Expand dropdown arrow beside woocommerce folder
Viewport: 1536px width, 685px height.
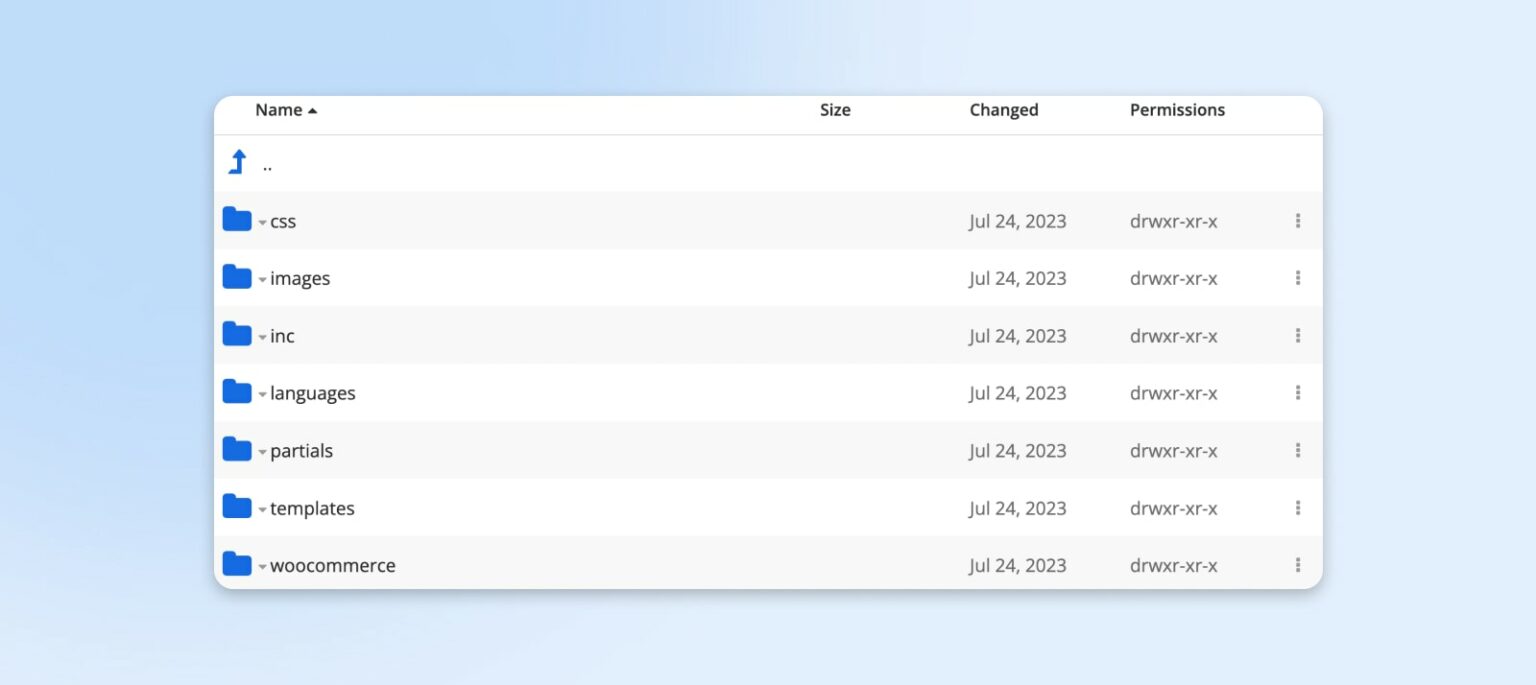(x=262, y=567)
